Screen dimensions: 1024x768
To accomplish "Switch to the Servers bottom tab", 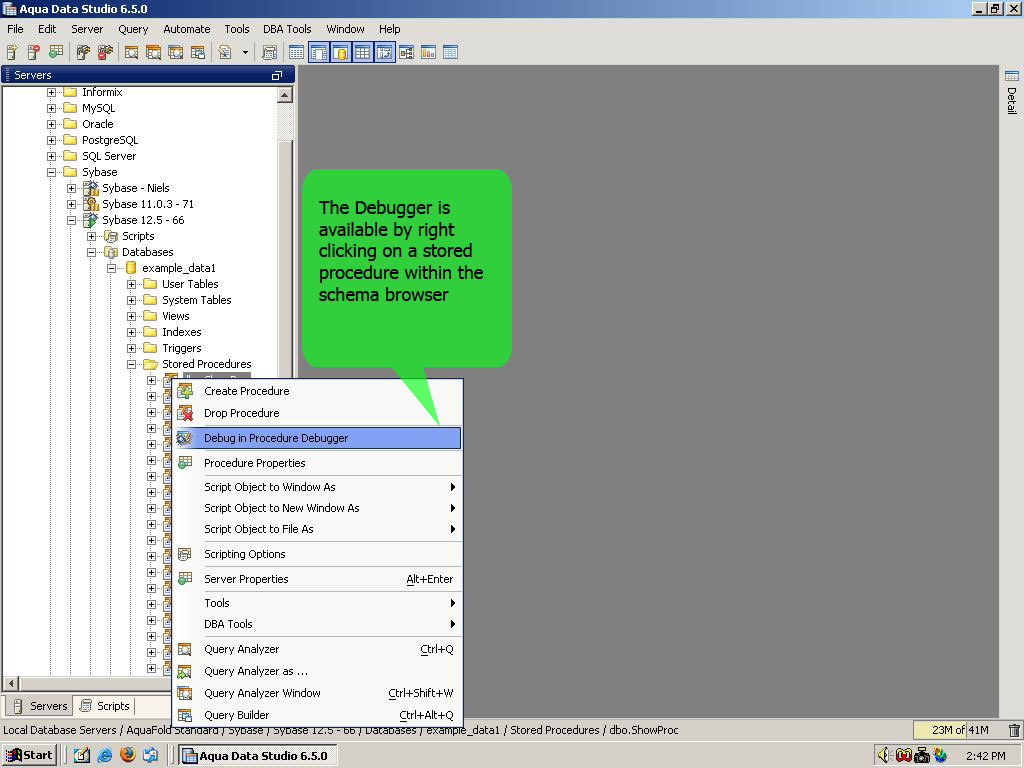I will 39,706.
